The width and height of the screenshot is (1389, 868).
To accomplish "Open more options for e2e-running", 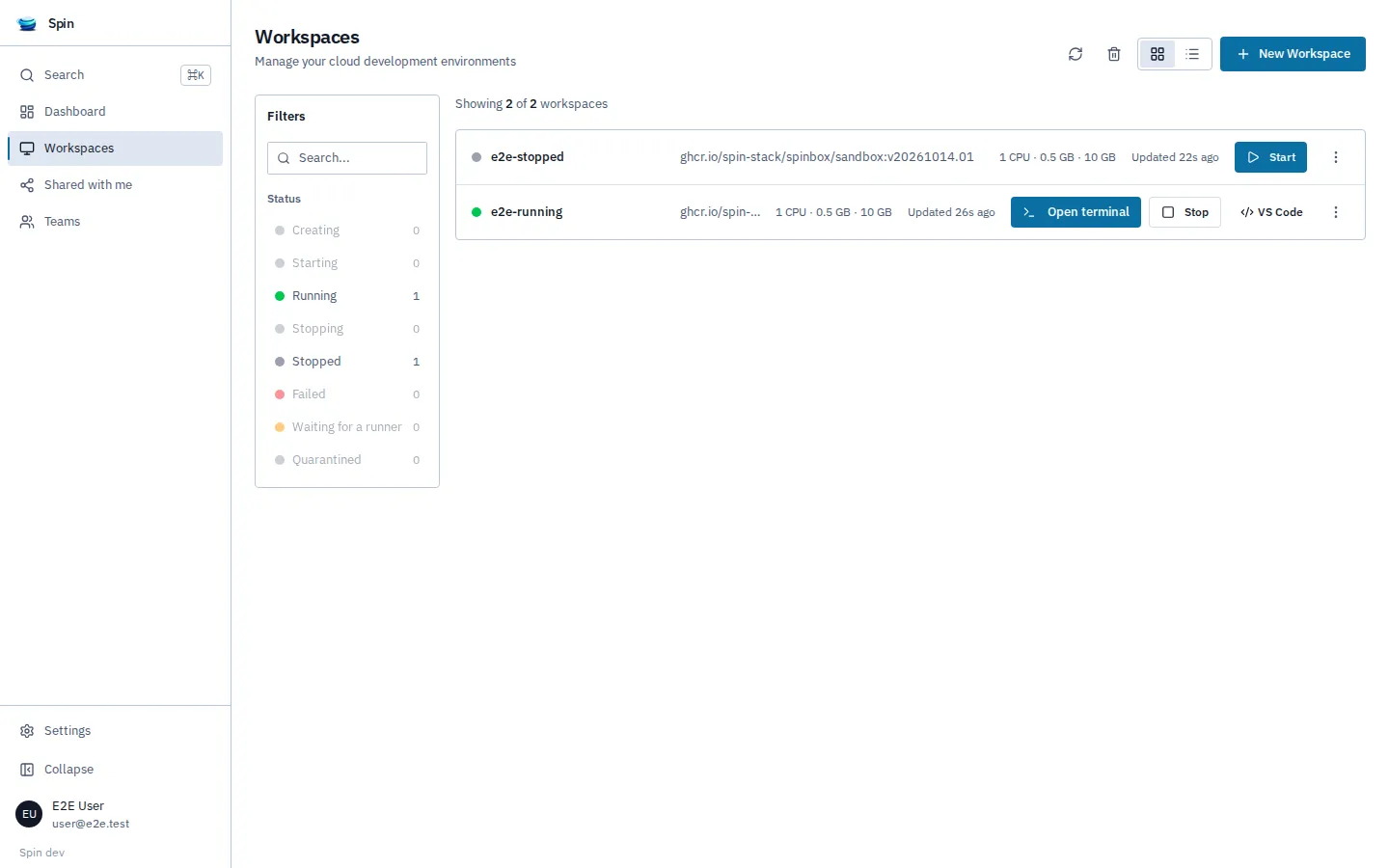I will click(x=1336, y=212).
